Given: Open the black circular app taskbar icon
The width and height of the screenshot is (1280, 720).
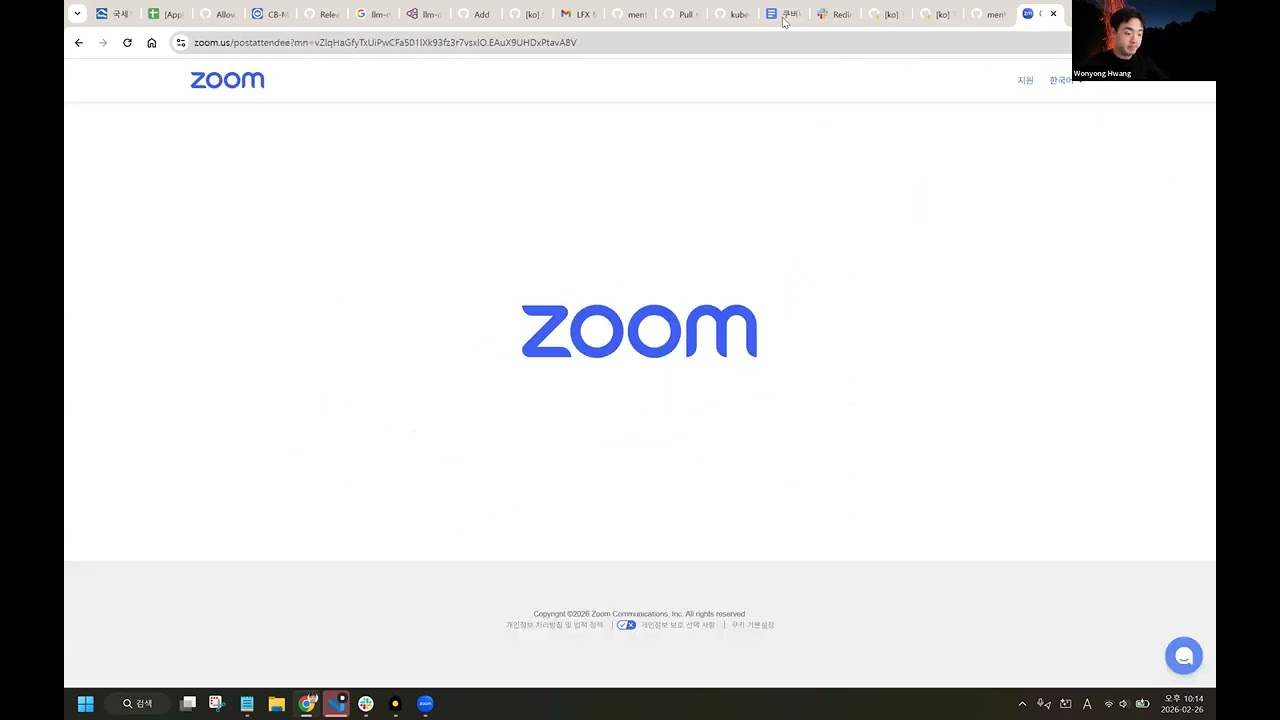Looking at the screenshot, I should (x=395, y=704).
